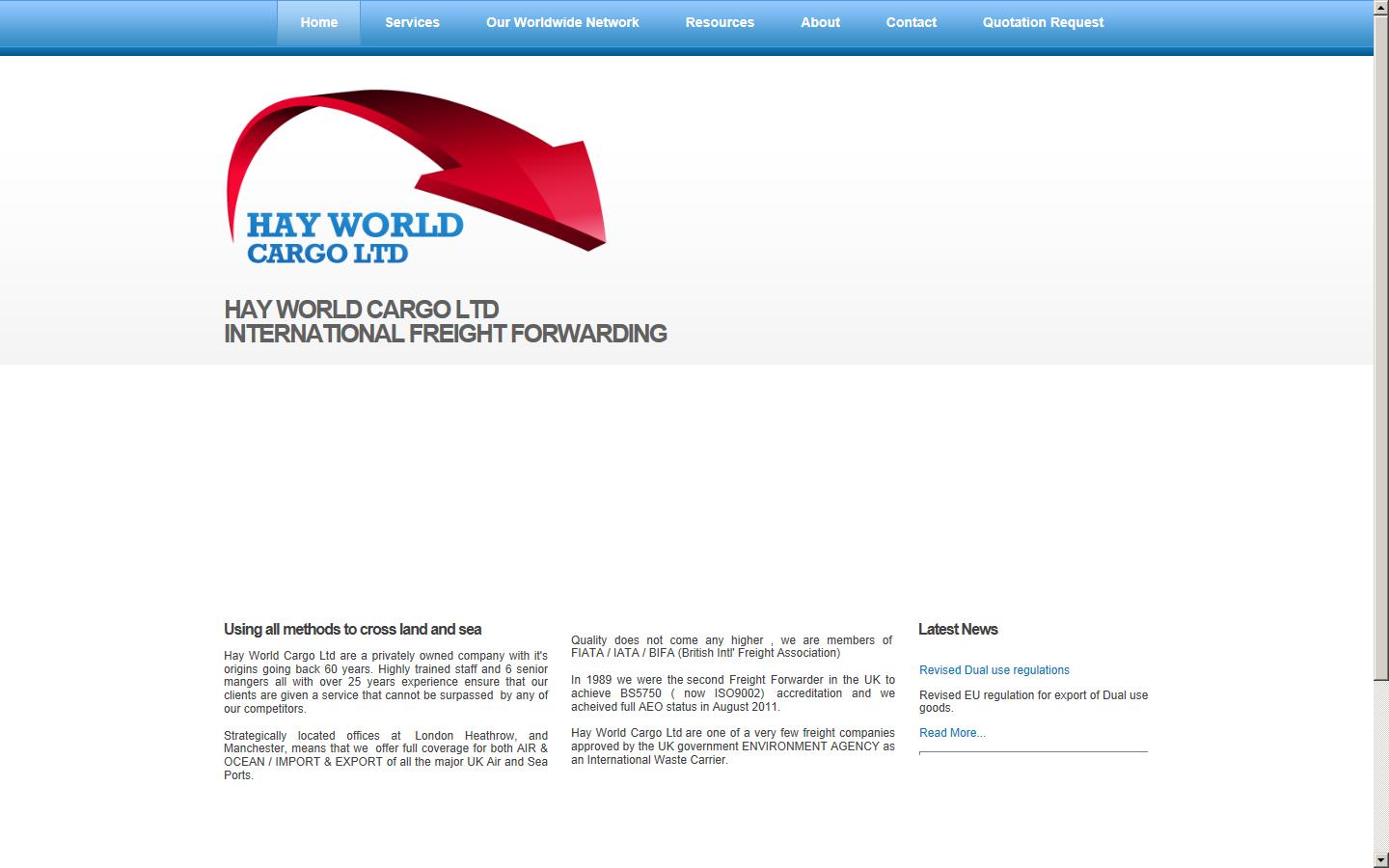Open the Resources navigation item

pos(720,22)
